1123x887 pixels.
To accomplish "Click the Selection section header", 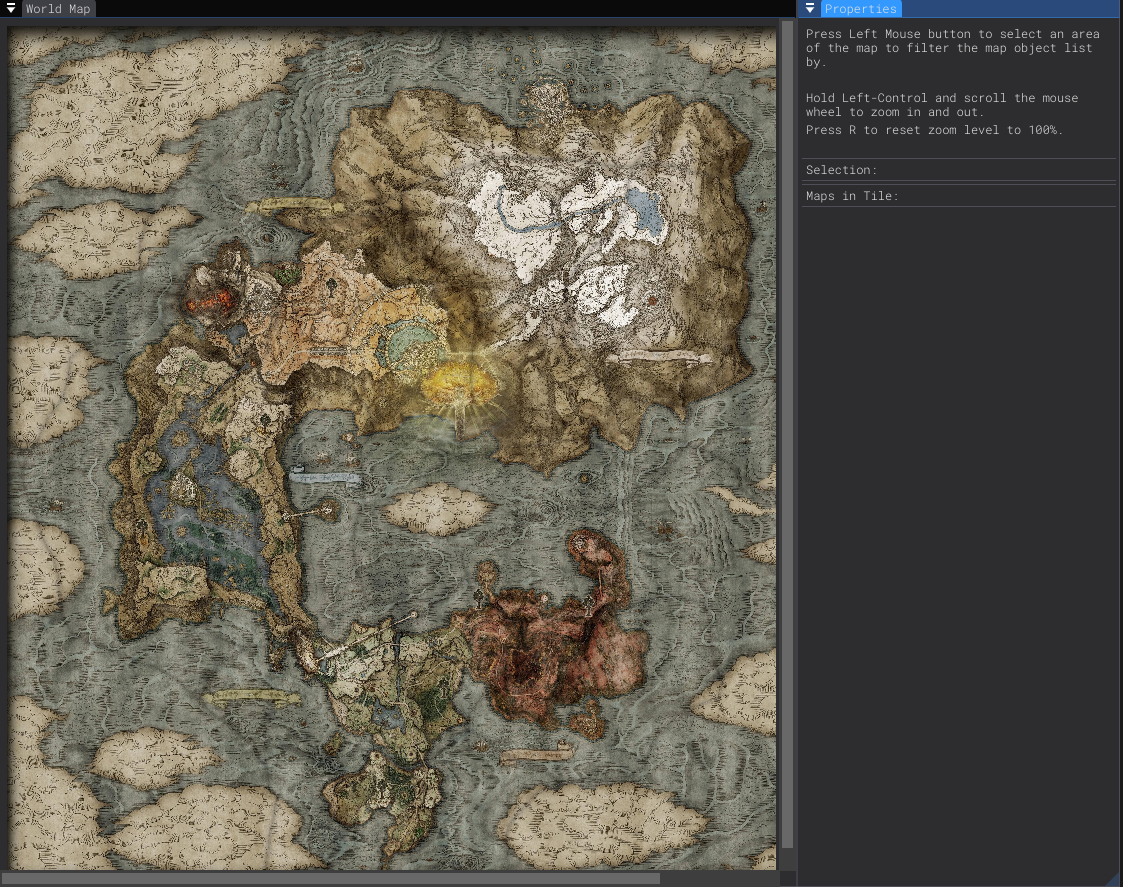I will tap(841, 170).
